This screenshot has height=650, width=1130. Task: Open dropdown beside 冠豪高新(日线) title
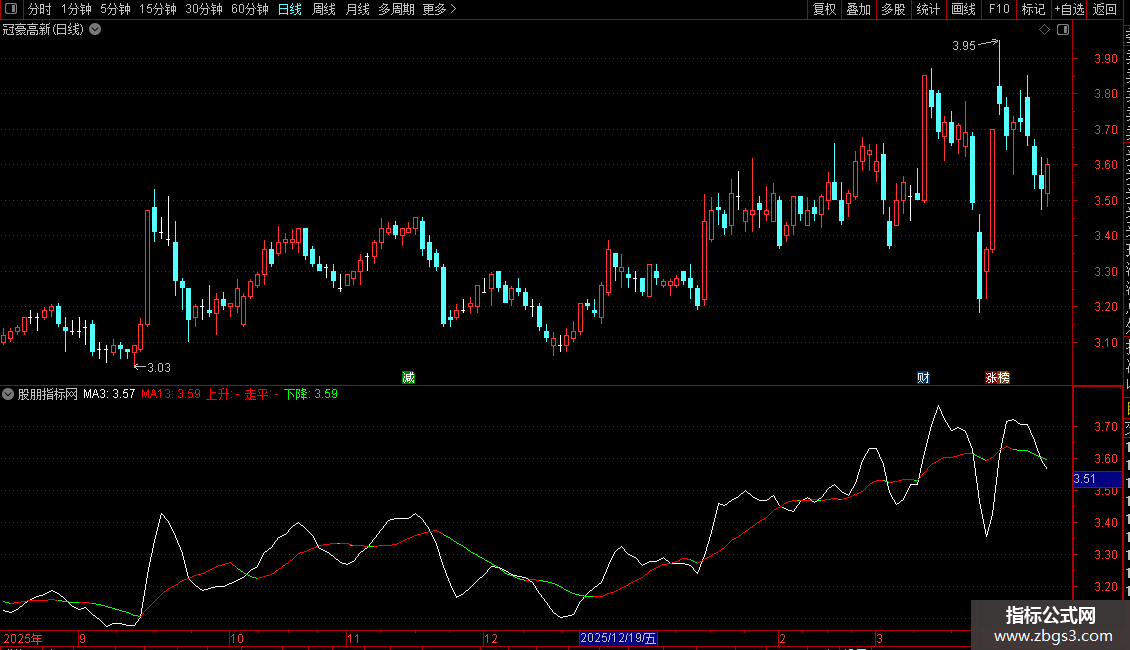[95, 30]
